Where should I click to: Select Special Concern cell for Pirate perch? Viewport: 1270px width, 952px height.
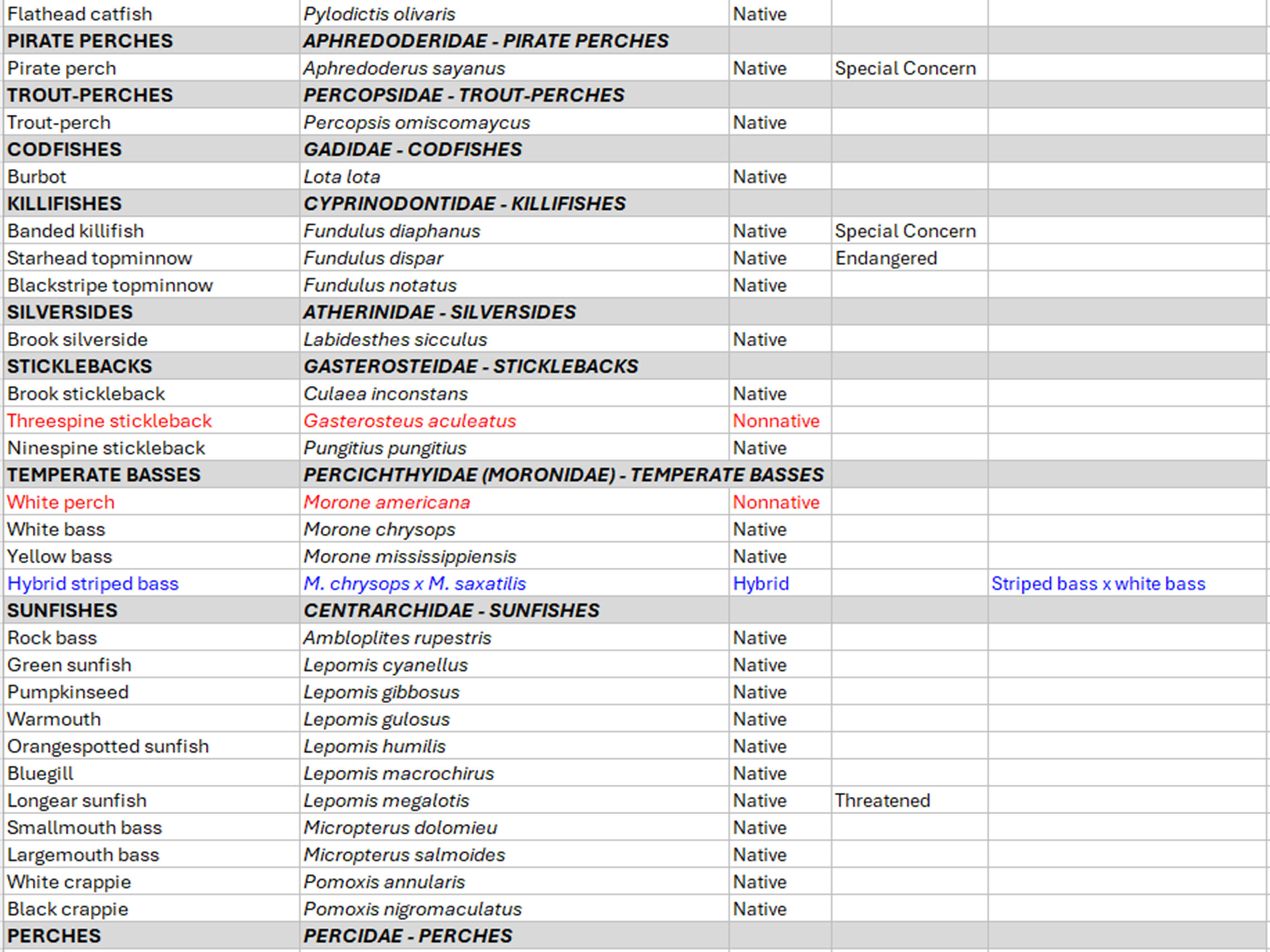(905, 68)
